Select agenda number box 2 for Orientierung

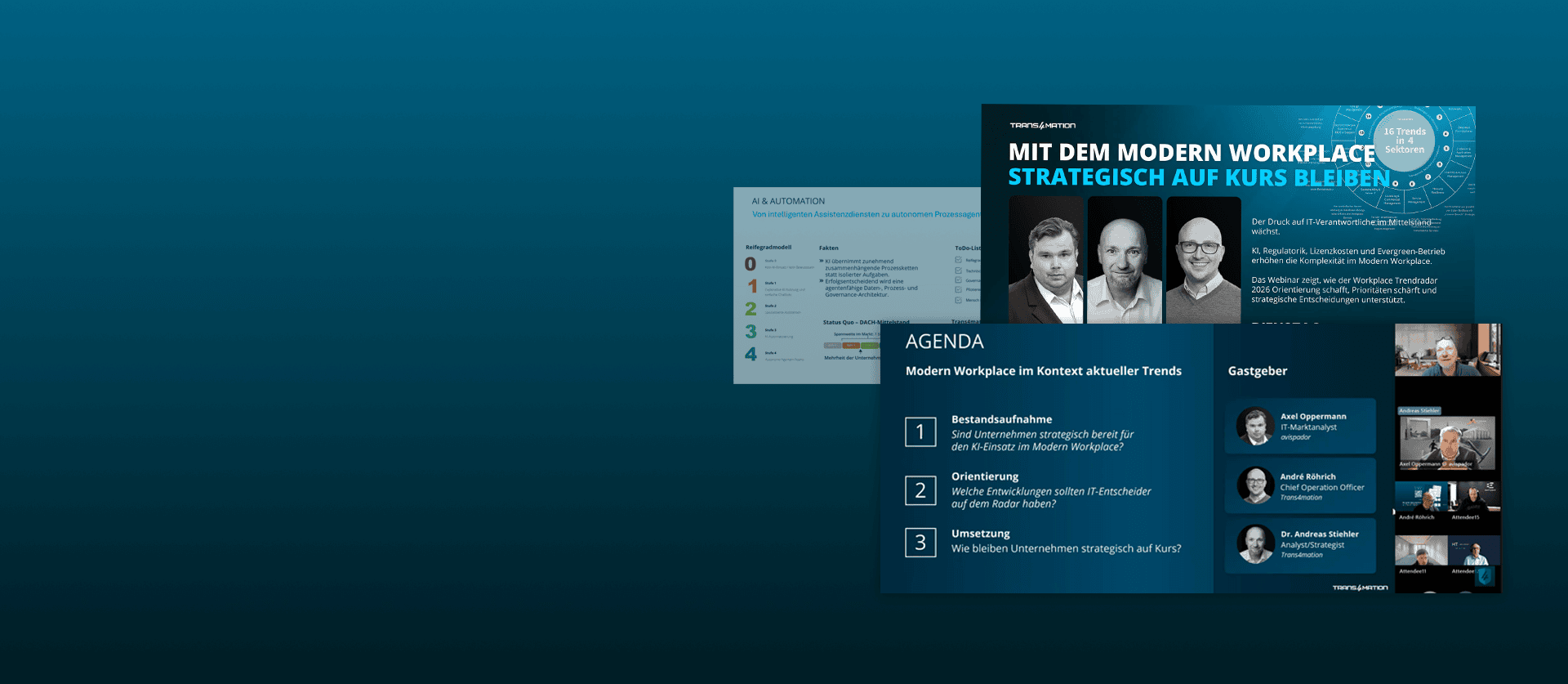(x=920, y=490)
